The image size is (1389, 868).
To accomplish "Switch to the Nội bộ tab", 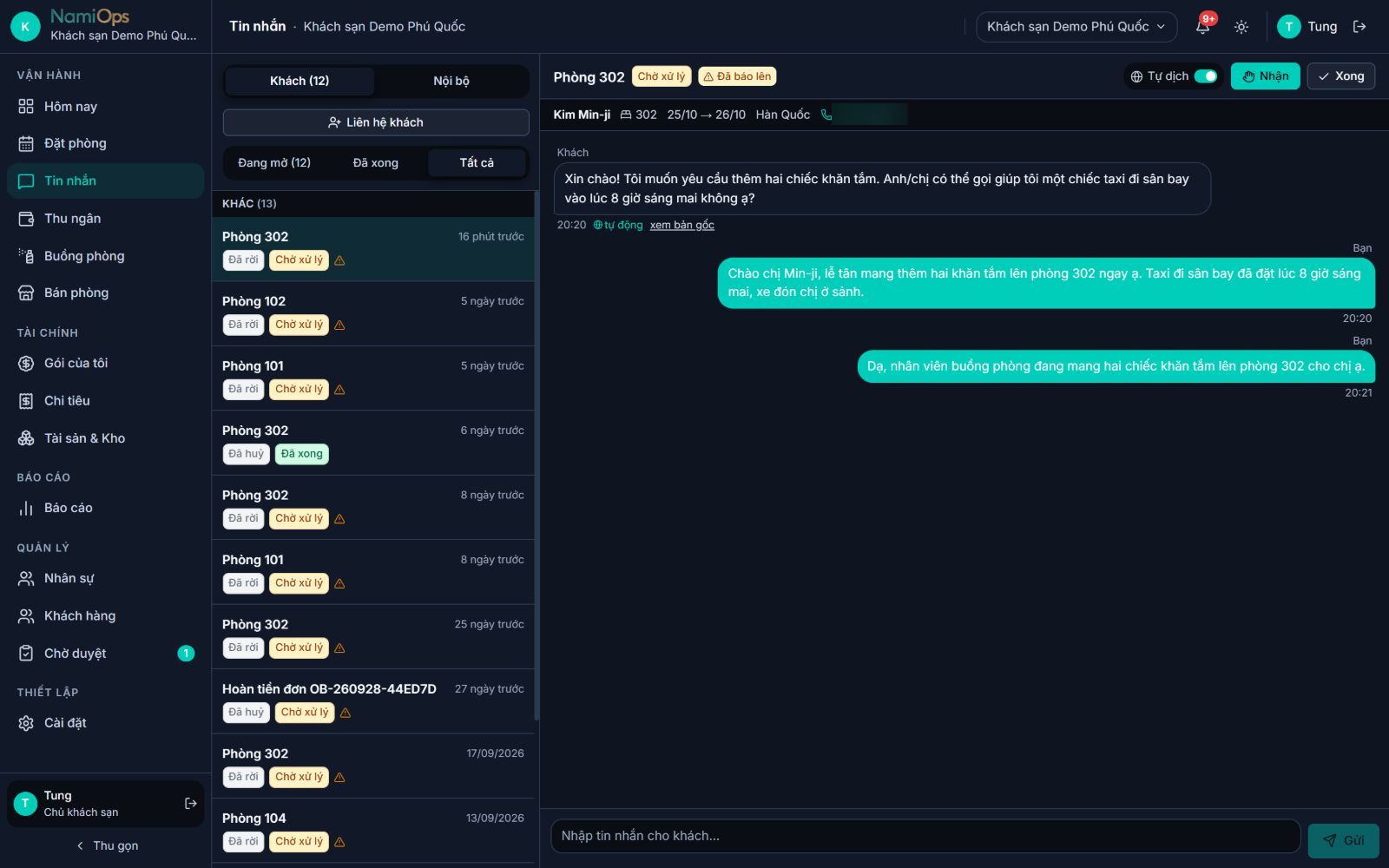I will 451,81.
